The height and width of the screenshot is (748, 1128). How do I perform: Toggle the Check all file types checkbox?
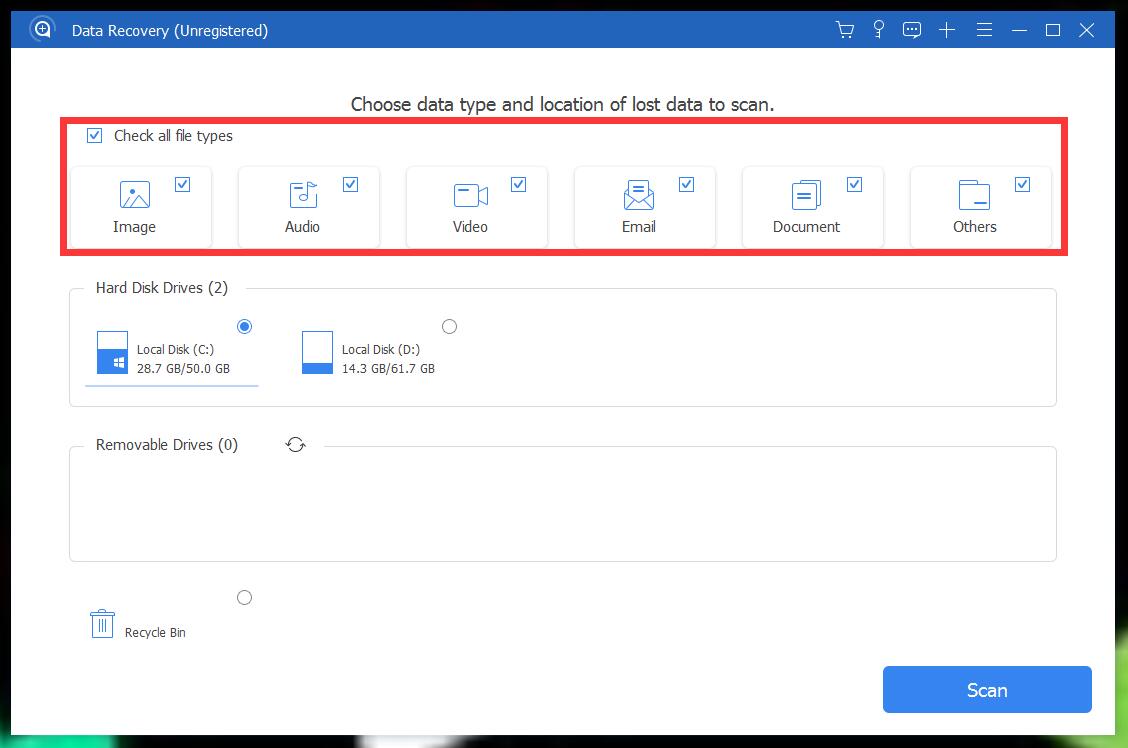pyautogui.click(x=94, y=135)
